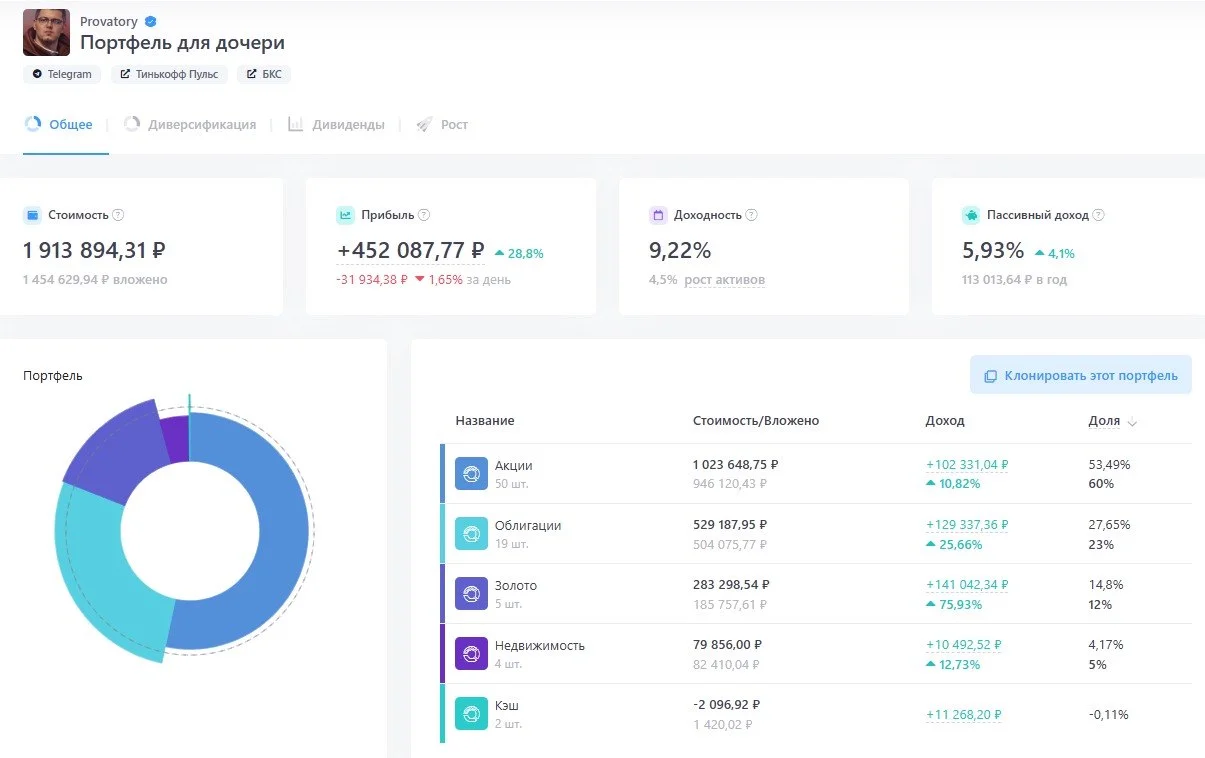Click the Портфель для дочери title

[x=182, y=43]
